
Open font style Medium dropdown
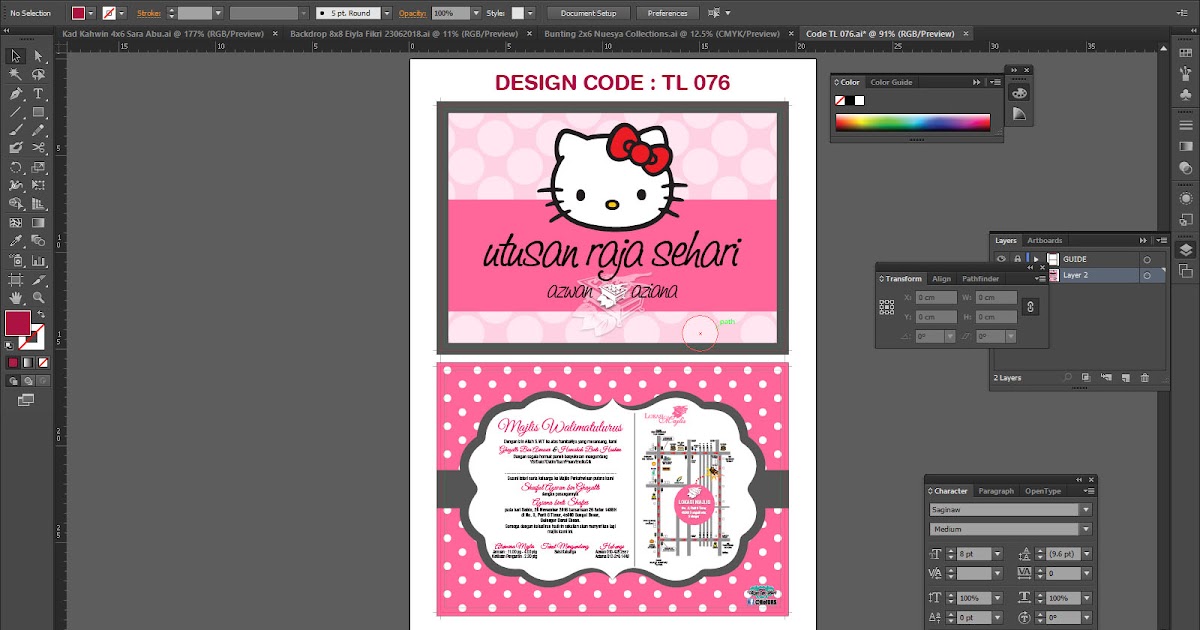click(x=1086, y=529)
